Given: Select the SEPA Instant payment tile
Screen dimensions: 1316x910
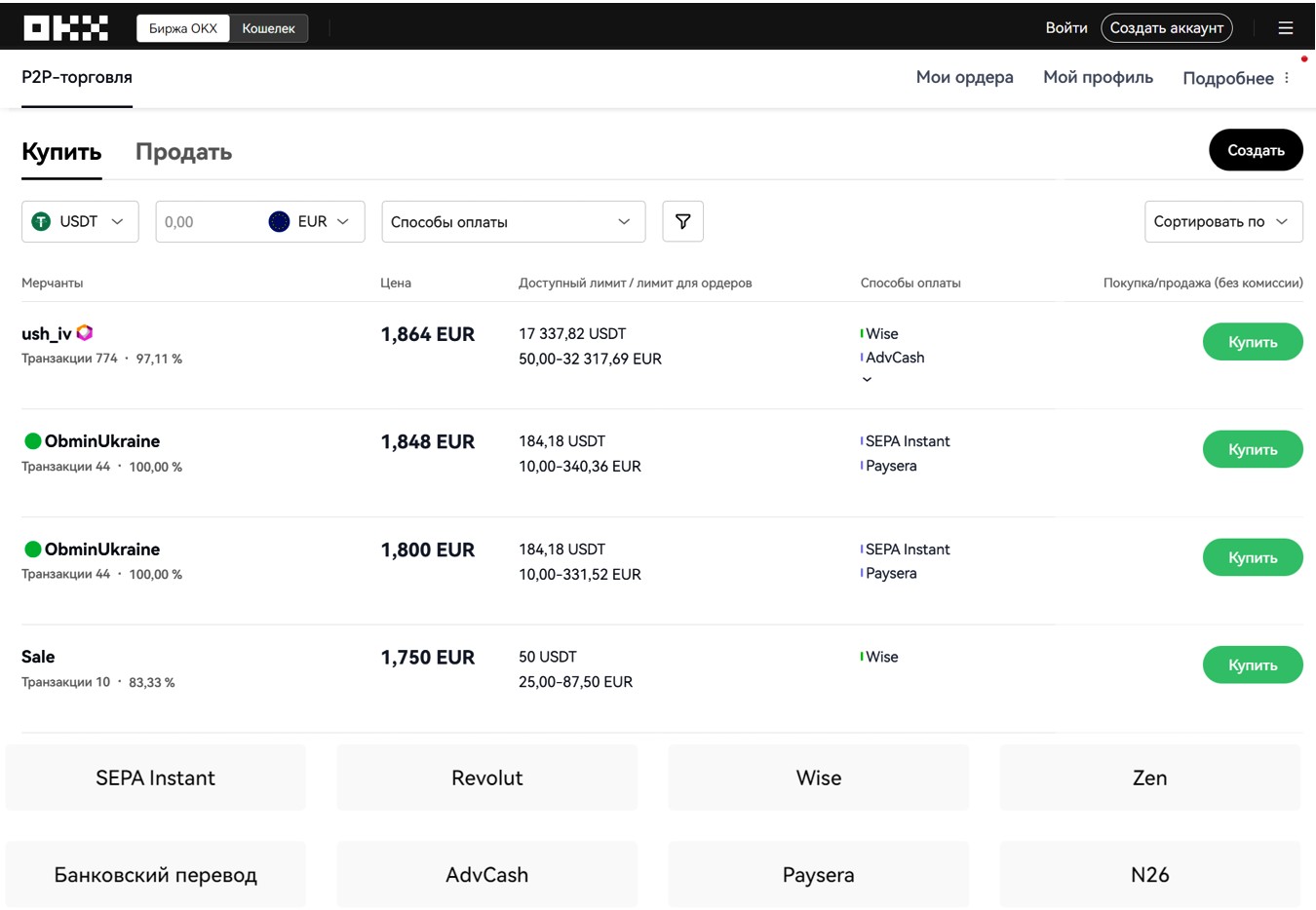Looking at the screenshot, I should pyautogui.click(x=155, y=777).
